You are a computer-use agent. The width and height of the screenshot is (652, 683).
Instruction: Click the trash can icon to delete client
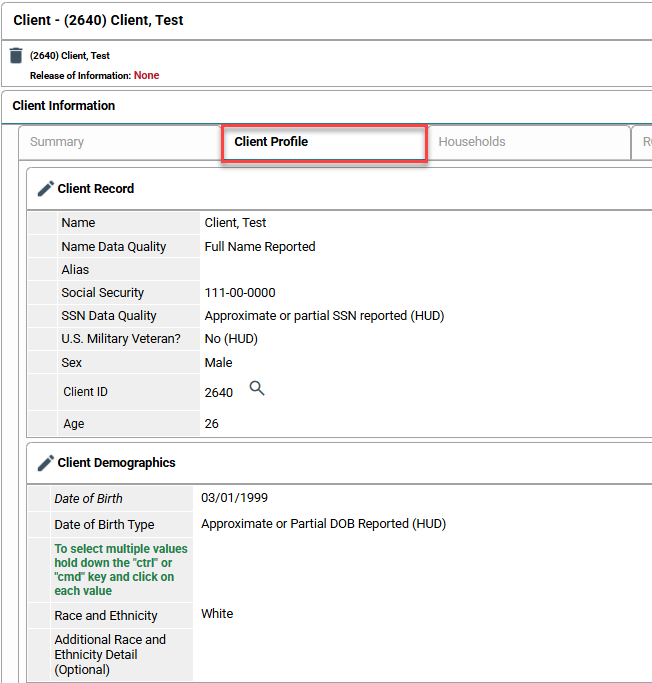[x=16, y=56]
